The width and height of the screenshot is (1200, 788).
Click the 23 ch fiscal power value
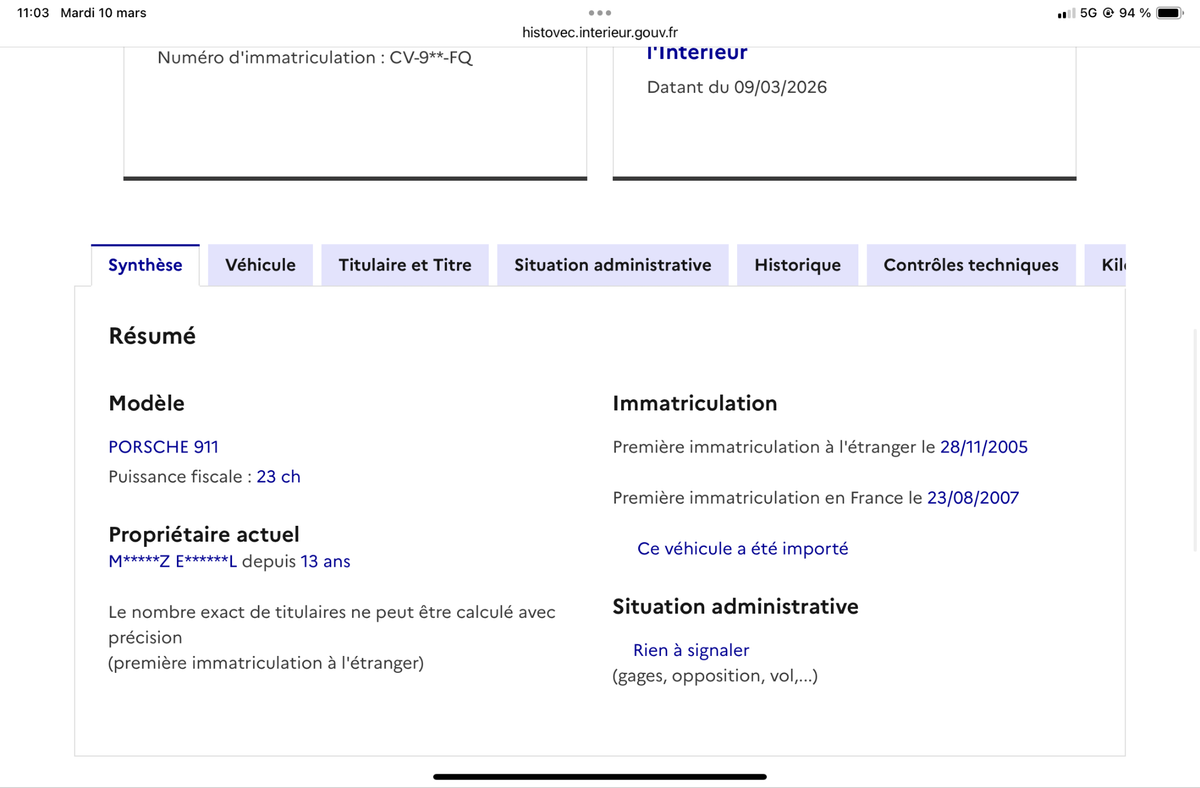(x=278, y=477)
